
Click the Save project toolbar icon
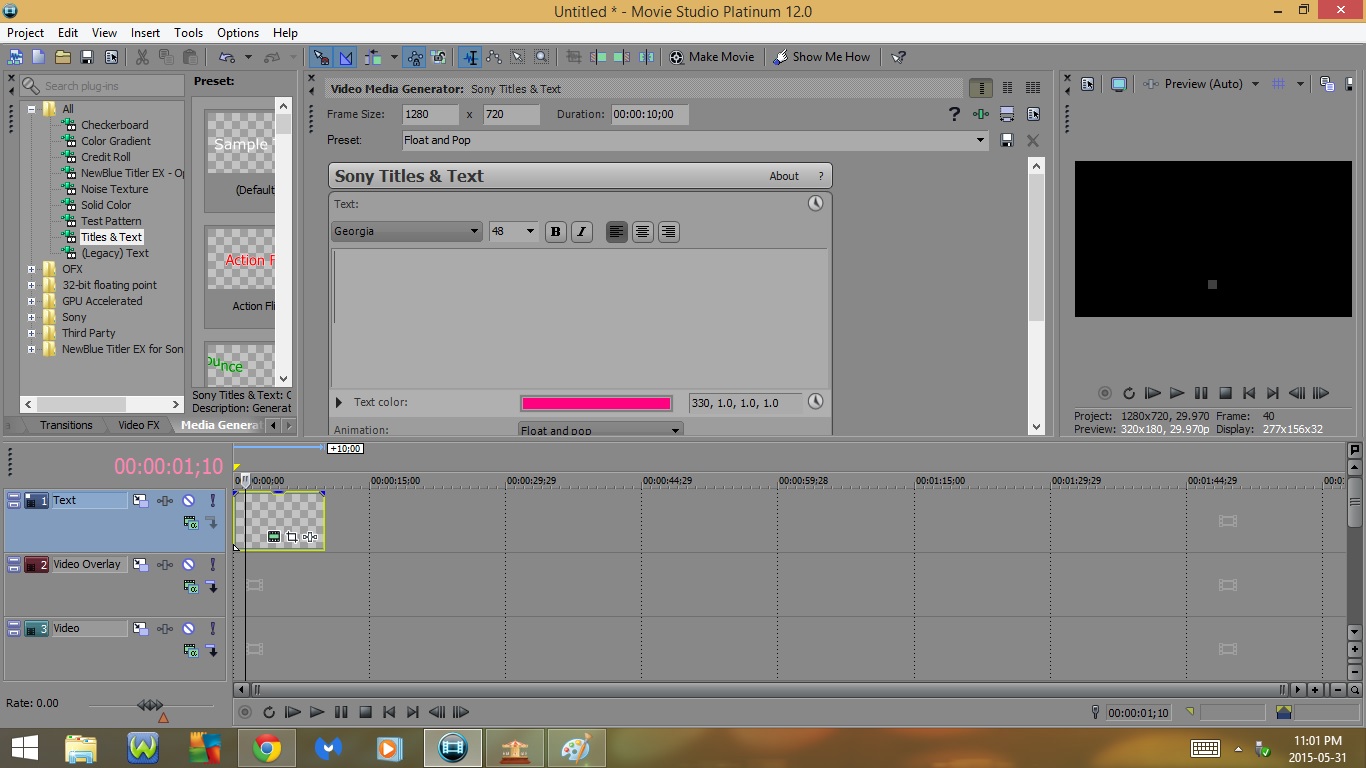87,57
